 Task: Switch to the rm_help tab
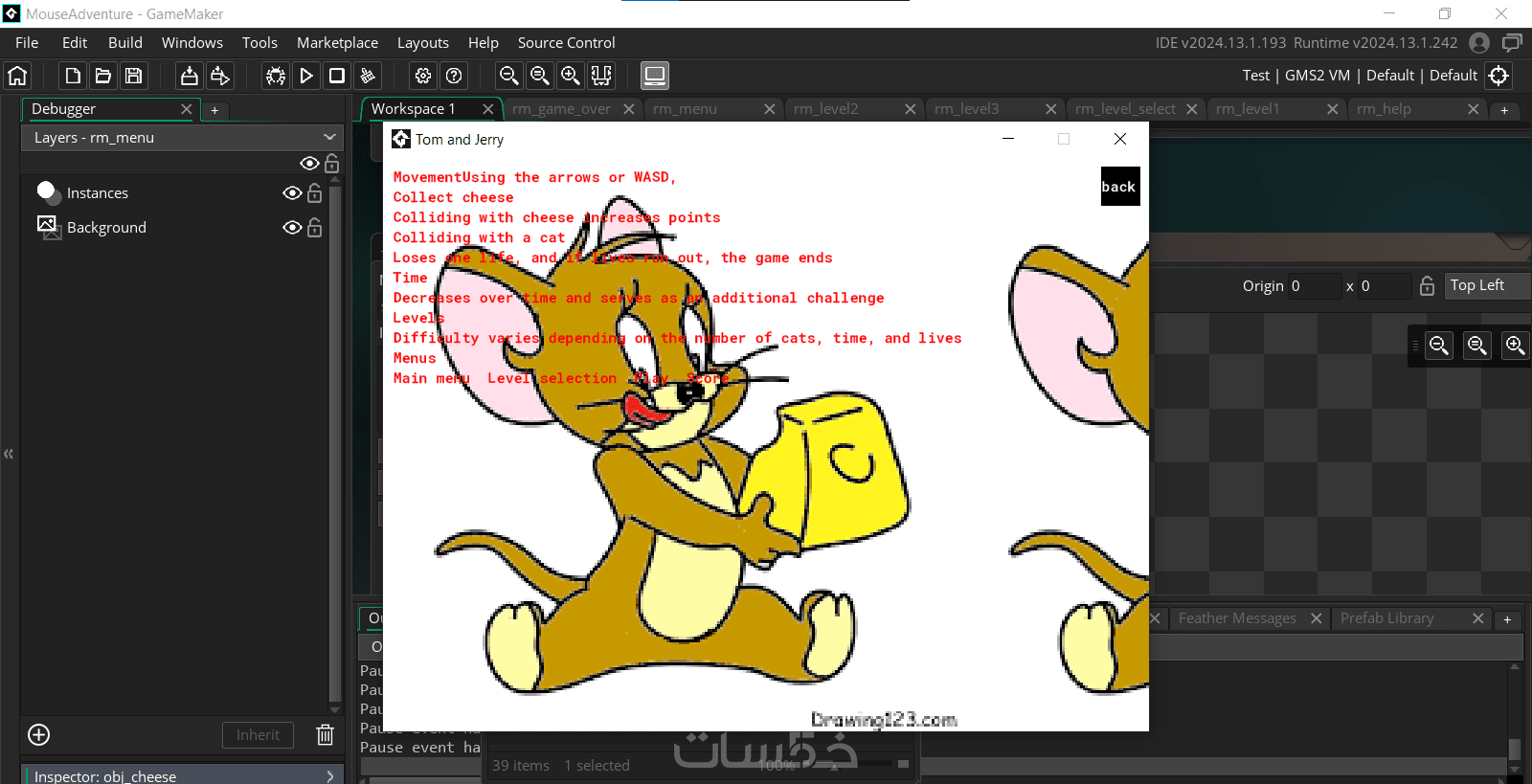coord(1384,109)
